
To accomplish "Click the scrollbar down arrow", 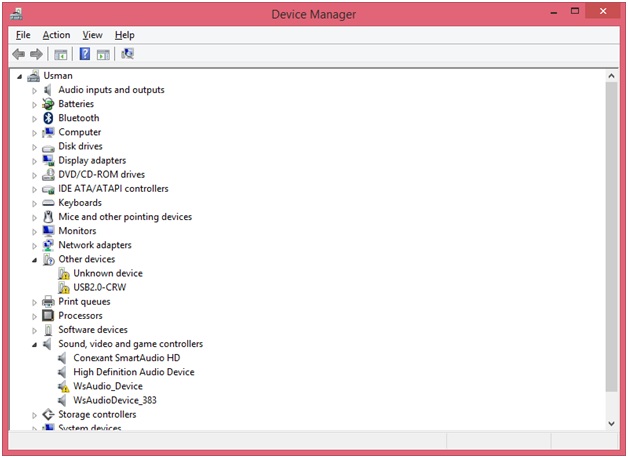I will [x=611, y=424].
